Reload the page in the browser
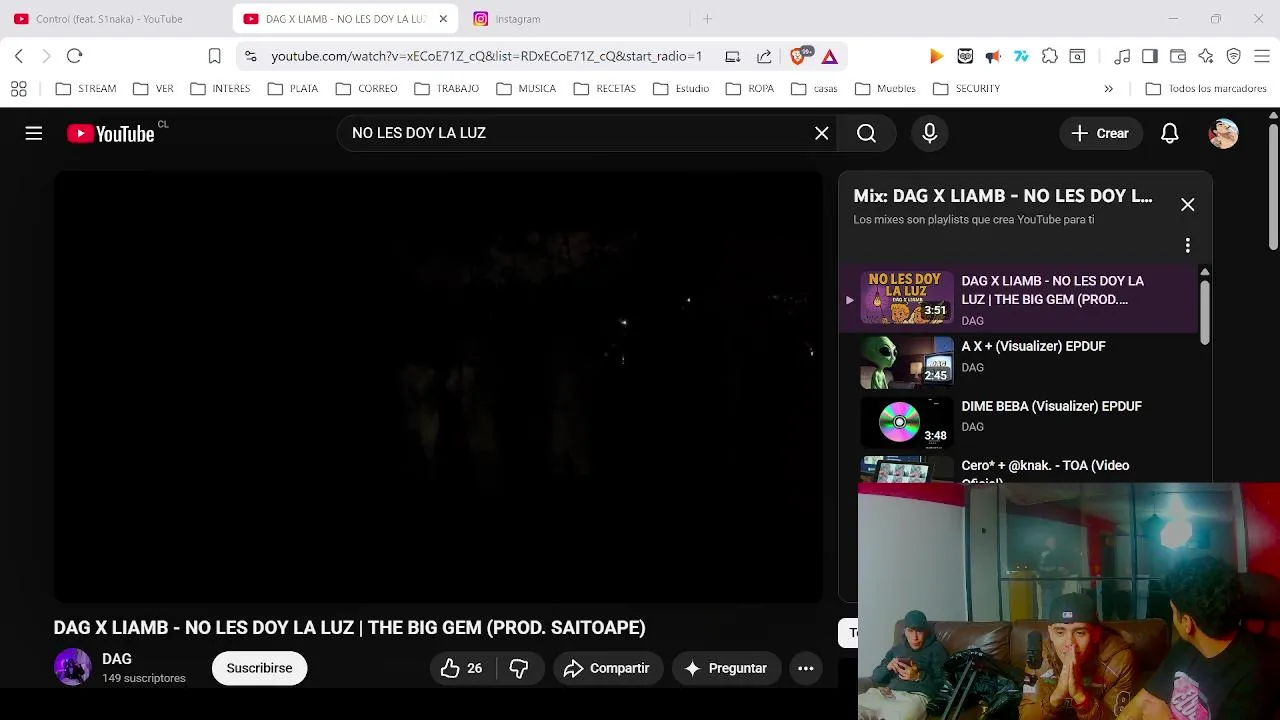Viewport: 1280px width, 720px height. coord(75,56)
